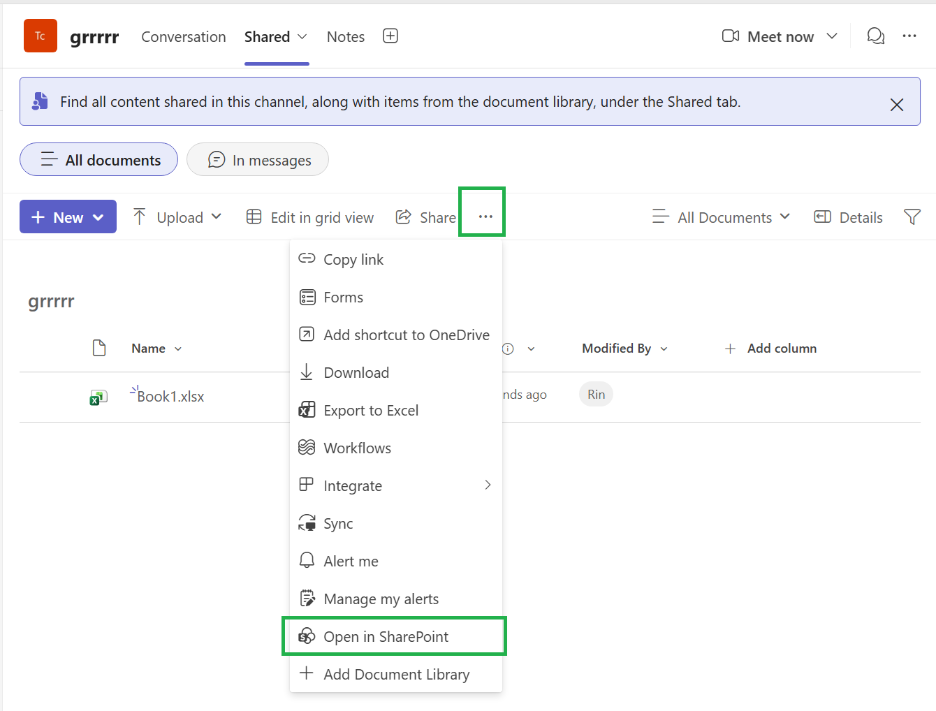
Task: Select Add Document Library
Action: tap(395, 675)
